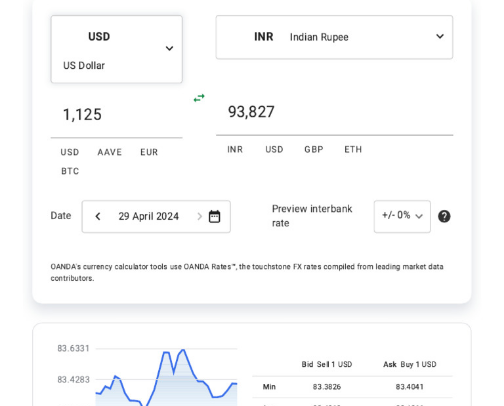Select AAVE as source quick currency
The image size is (504, 406).
pyautogui.click(x=110, y=152)
